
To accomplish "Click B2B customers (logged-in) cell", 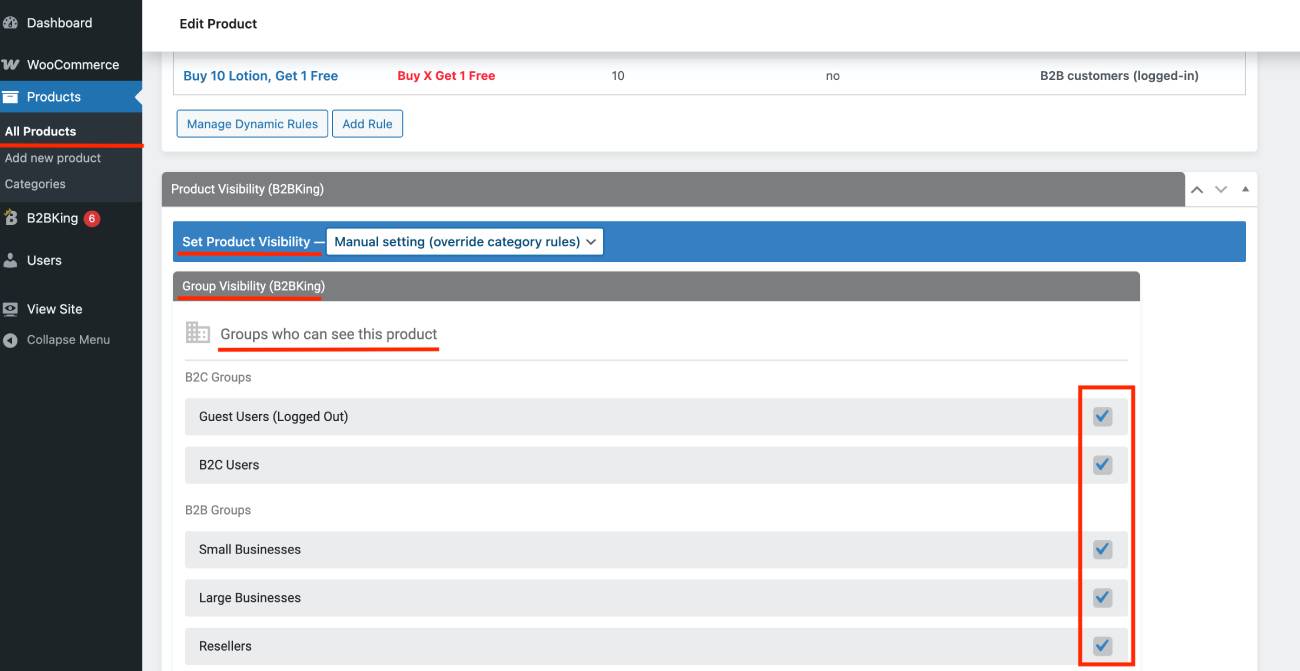I will (1119, 76).
